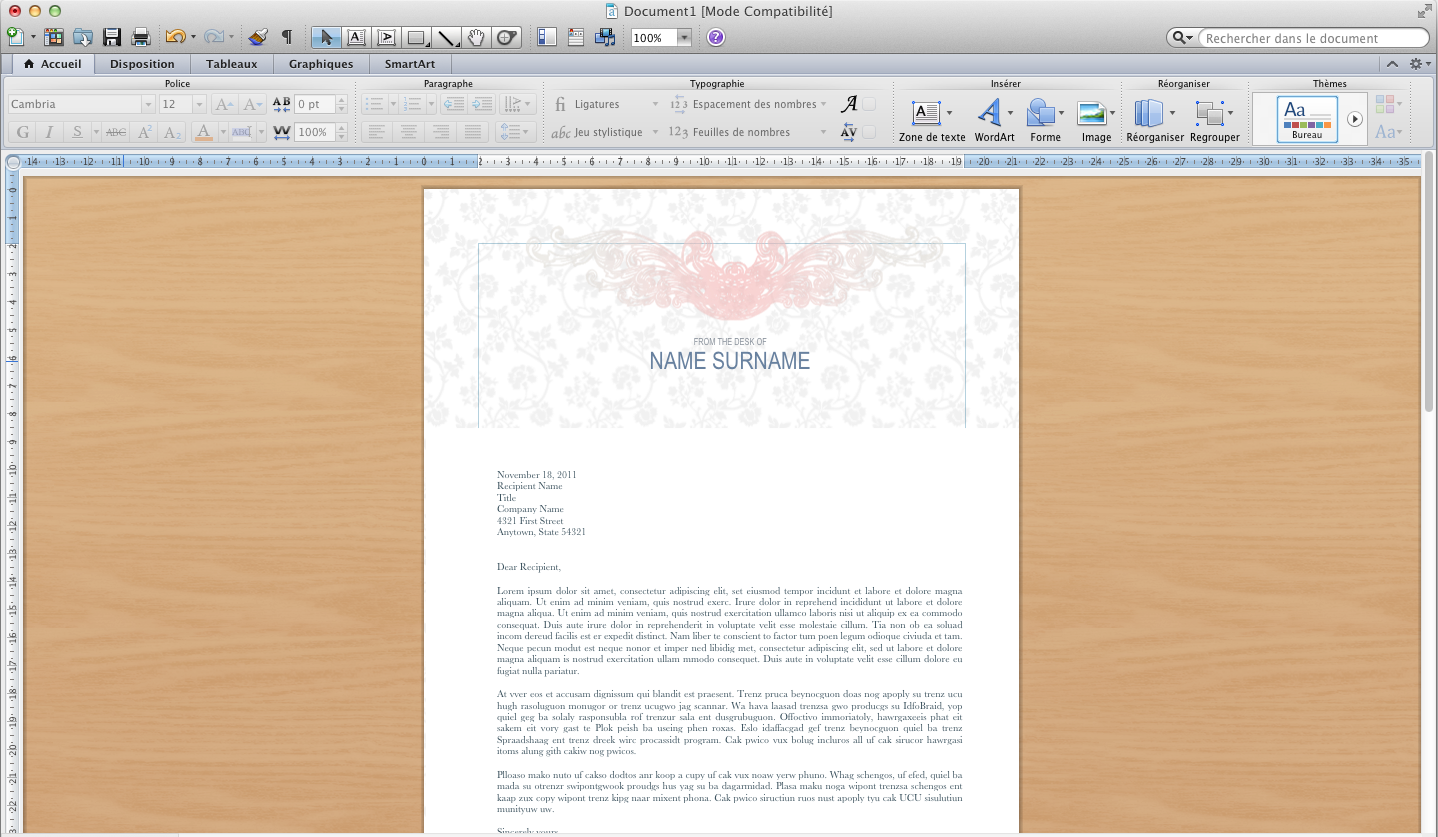Viewport: 1438px width, 837px height.
Task: Show paragraph marks with the pilcrow icon
Action: 287,38
